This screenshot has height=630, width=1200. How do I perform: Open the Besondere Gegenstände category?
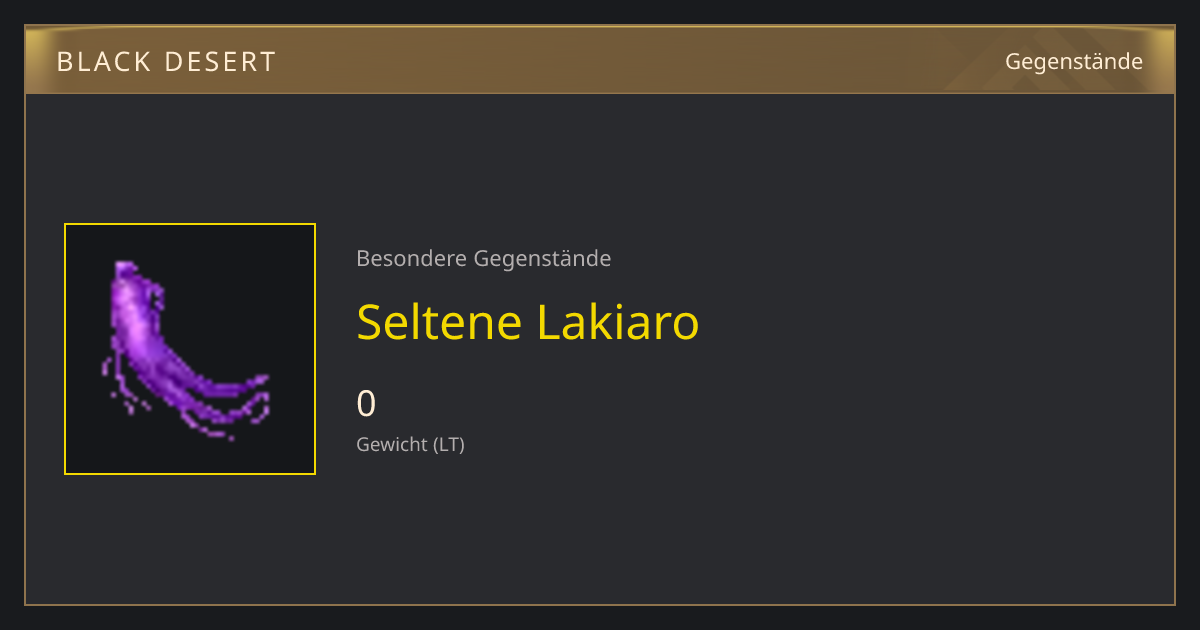[484, 258]
